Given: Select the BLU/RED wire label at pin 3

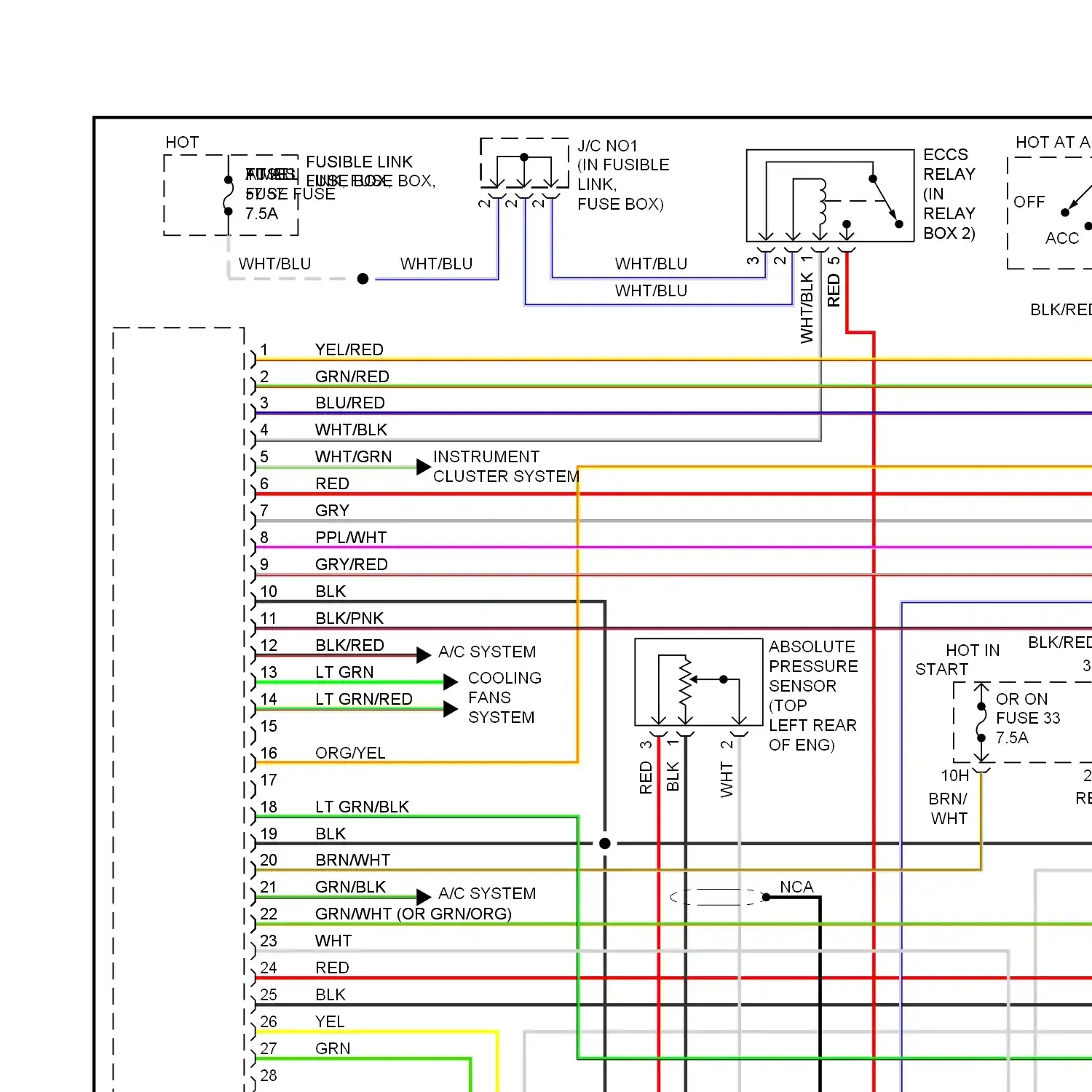Looking at the screenshot, I should coord(349,403).
